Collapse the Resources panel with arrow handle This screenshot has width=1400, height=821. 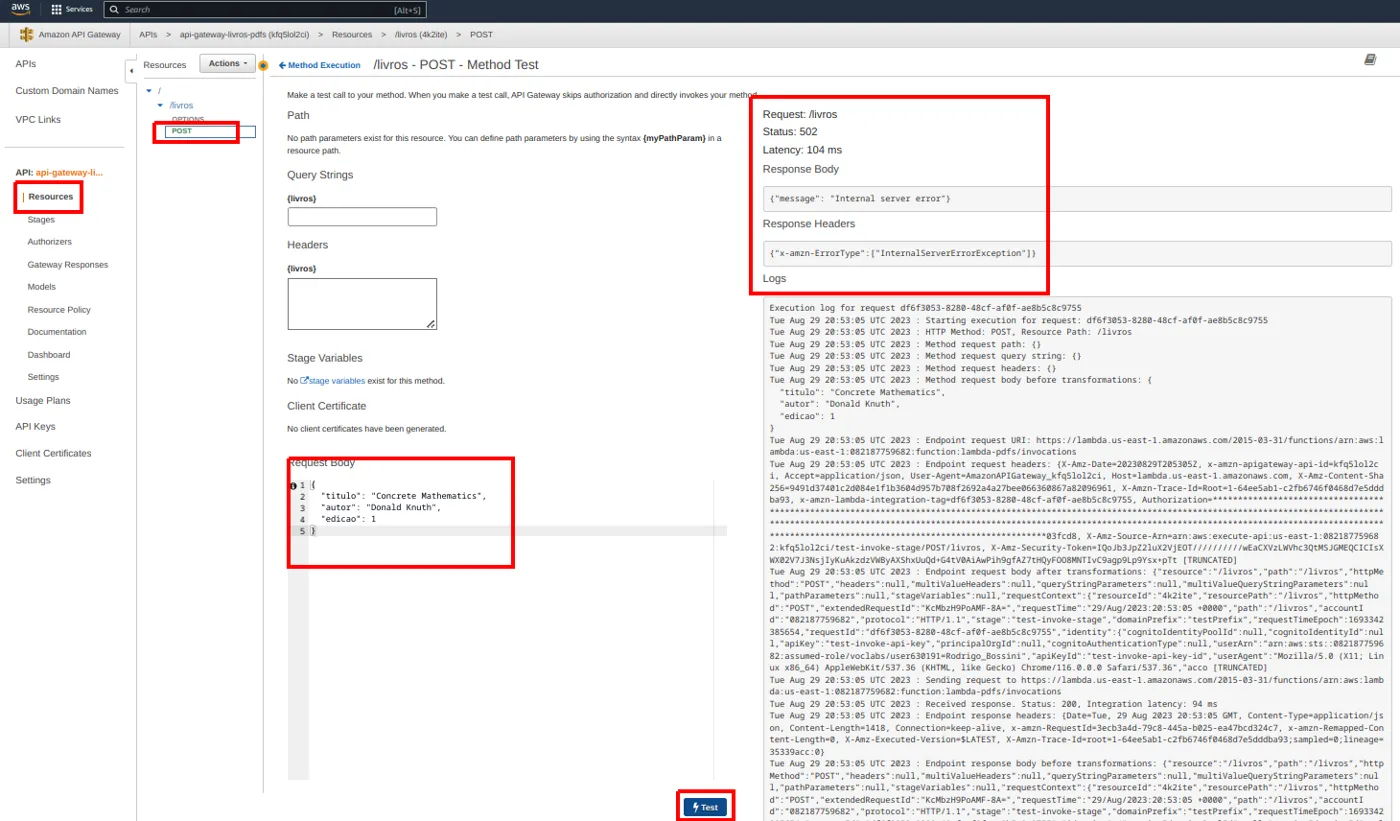click(x=131, y=72)
